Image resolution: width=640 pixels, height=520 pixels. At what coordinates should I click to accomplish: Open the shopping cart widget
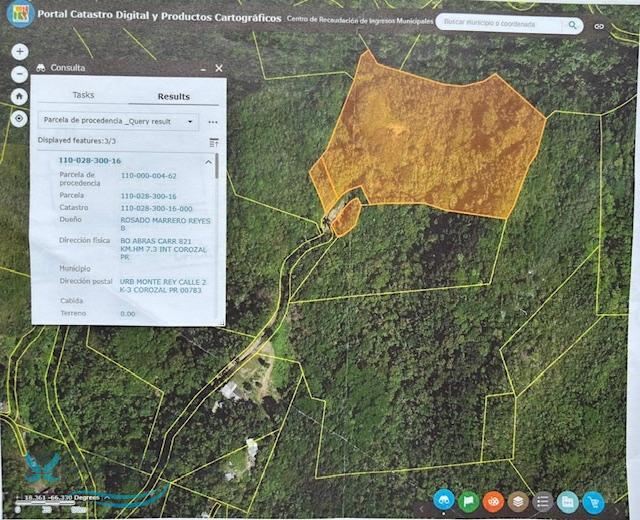point(594,501)
